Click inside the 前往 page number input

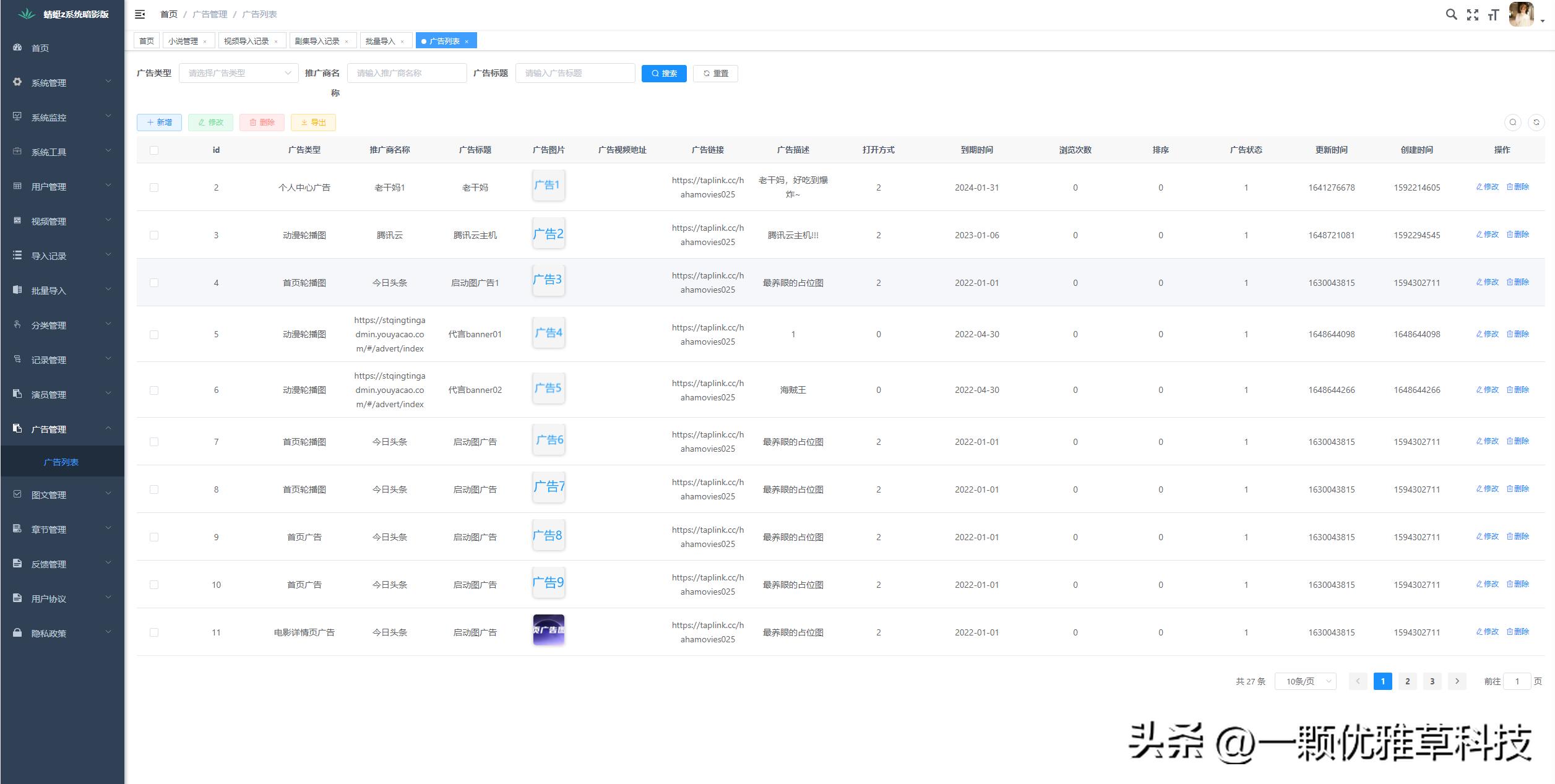click(x=1517, y=681)
